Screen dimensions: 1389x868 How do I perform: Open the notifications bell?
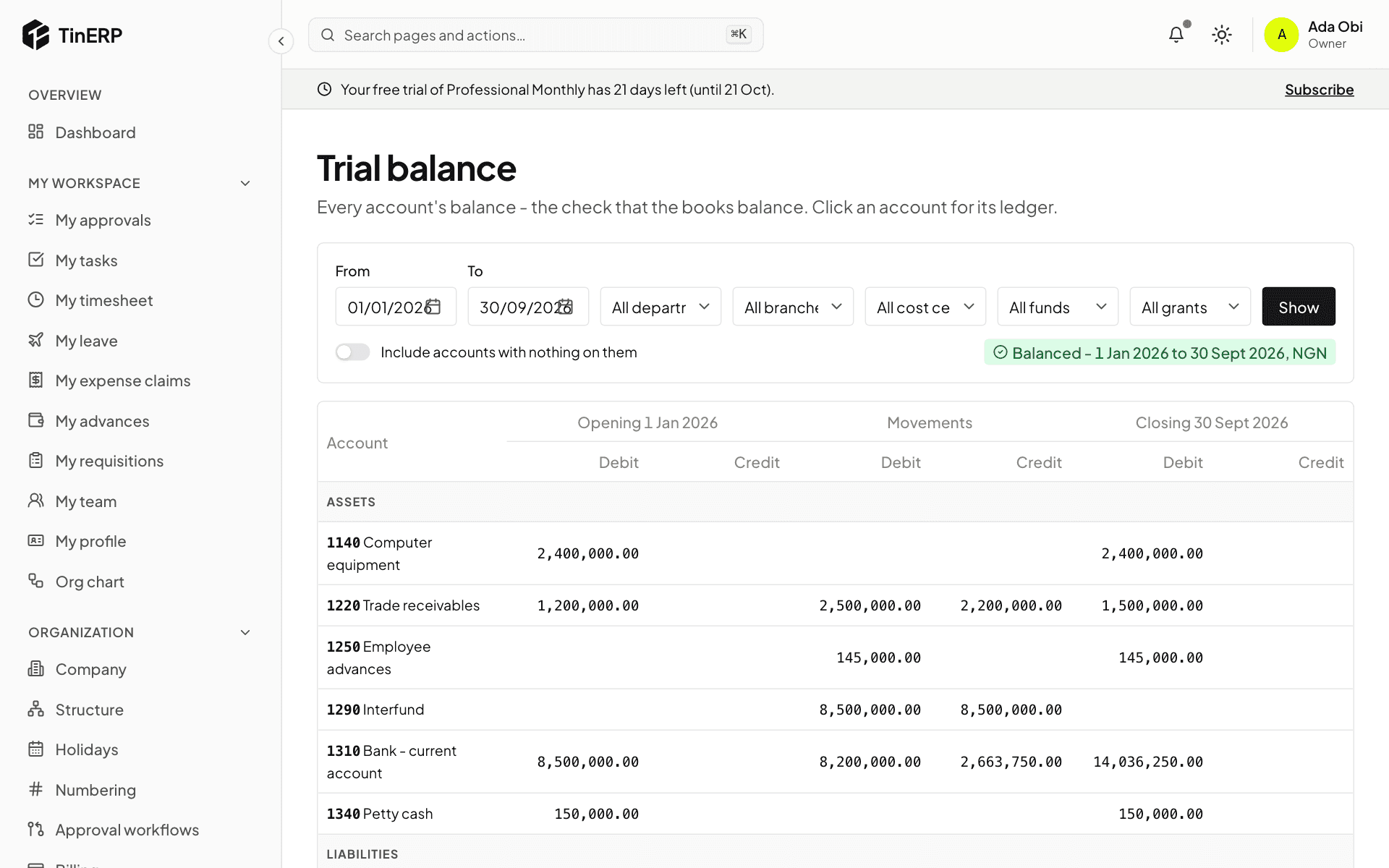1176,35
